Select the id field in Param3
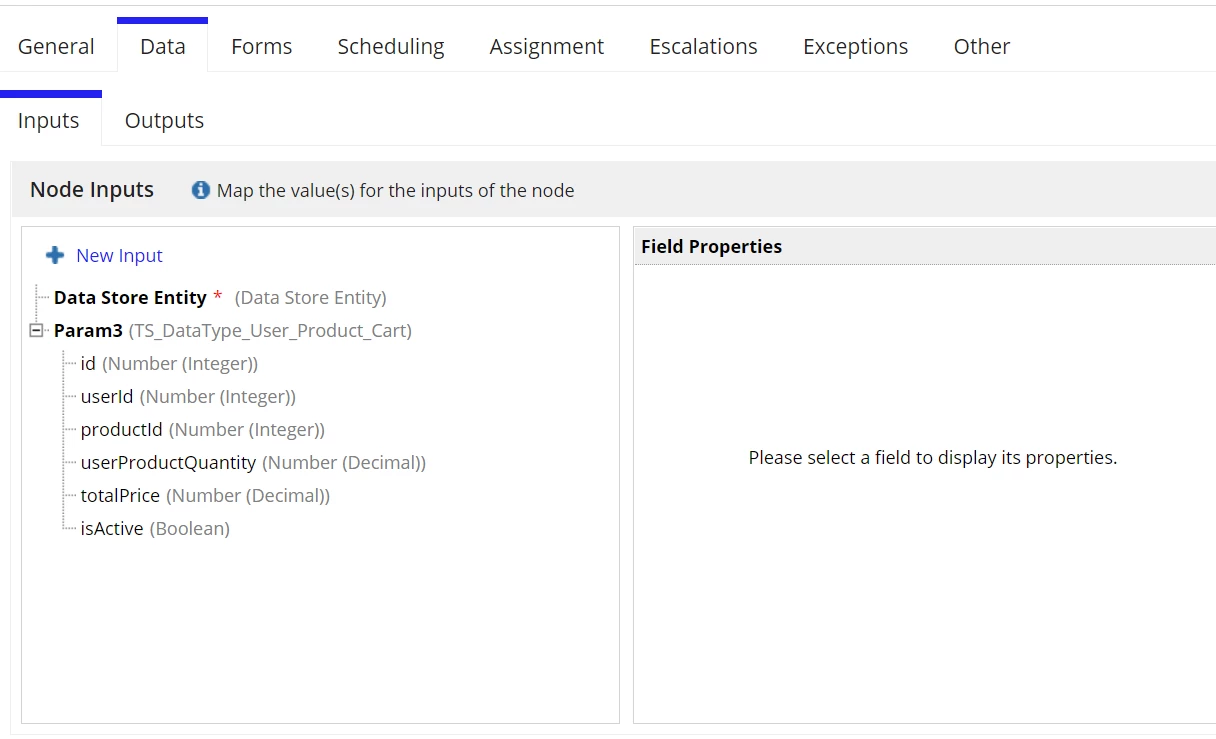Screen dimensions: 1216x739 pos(169,364)
